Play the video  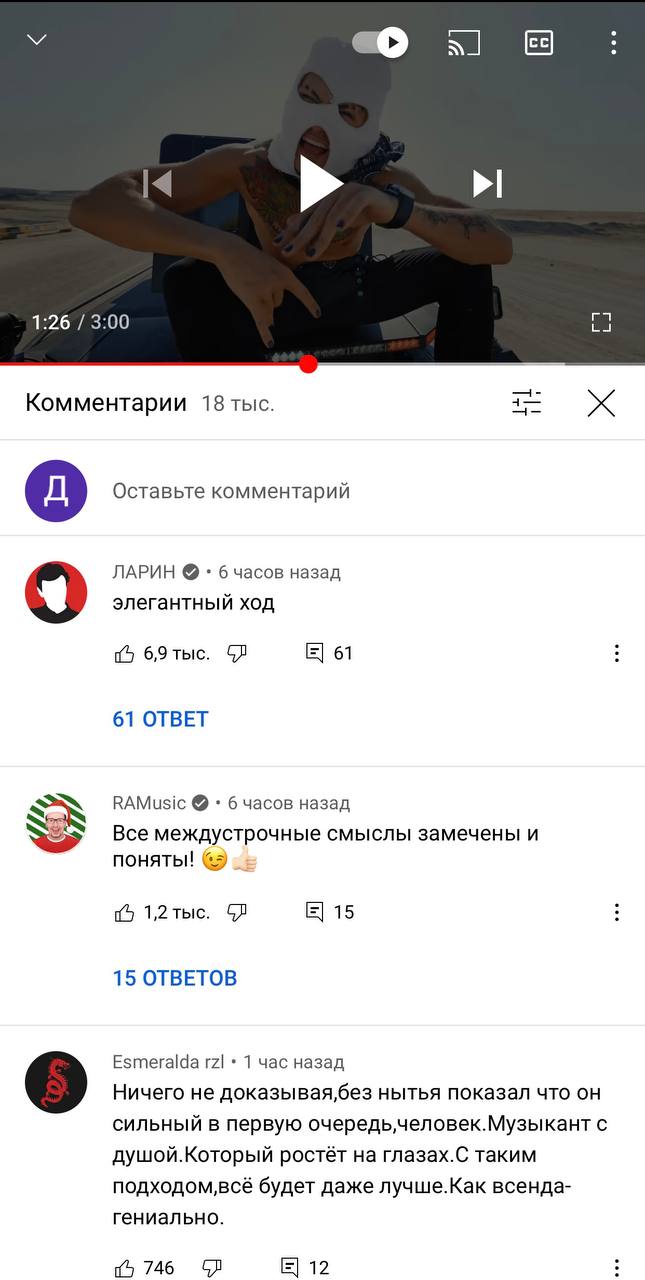321,184
